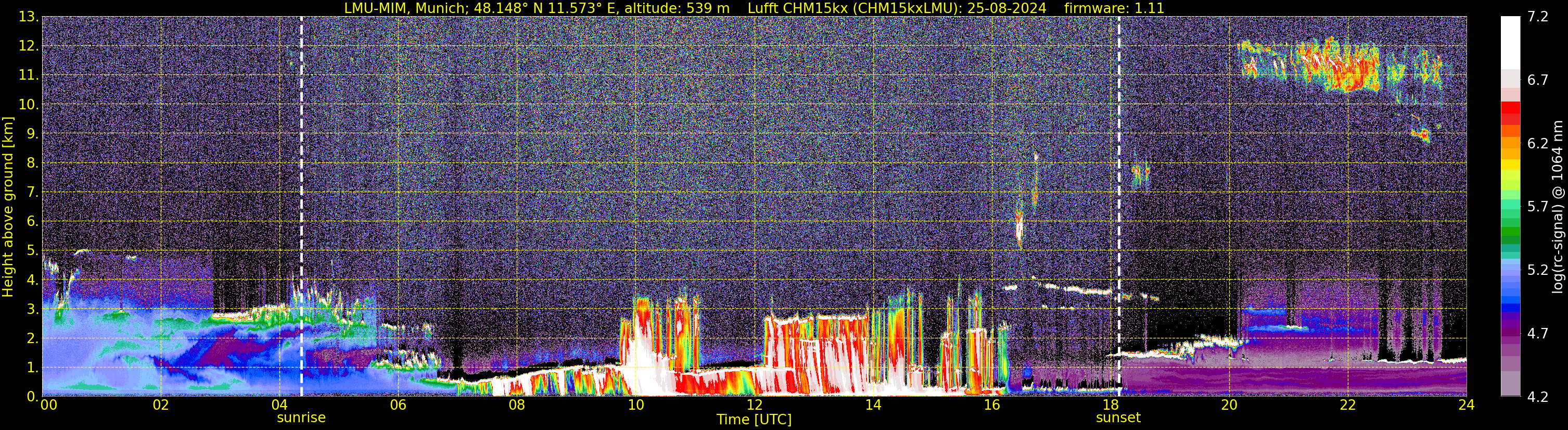Click the time axis tick label 22
1568x430 pixels.
pos(1348,406)
